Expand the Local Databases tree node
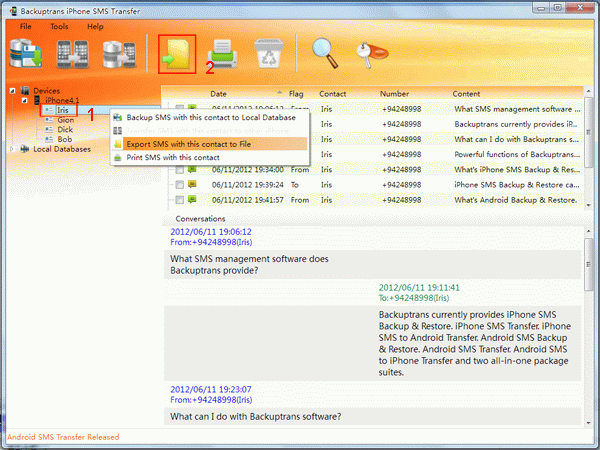This screenshot has width=600, height=450. pos(12,149)
